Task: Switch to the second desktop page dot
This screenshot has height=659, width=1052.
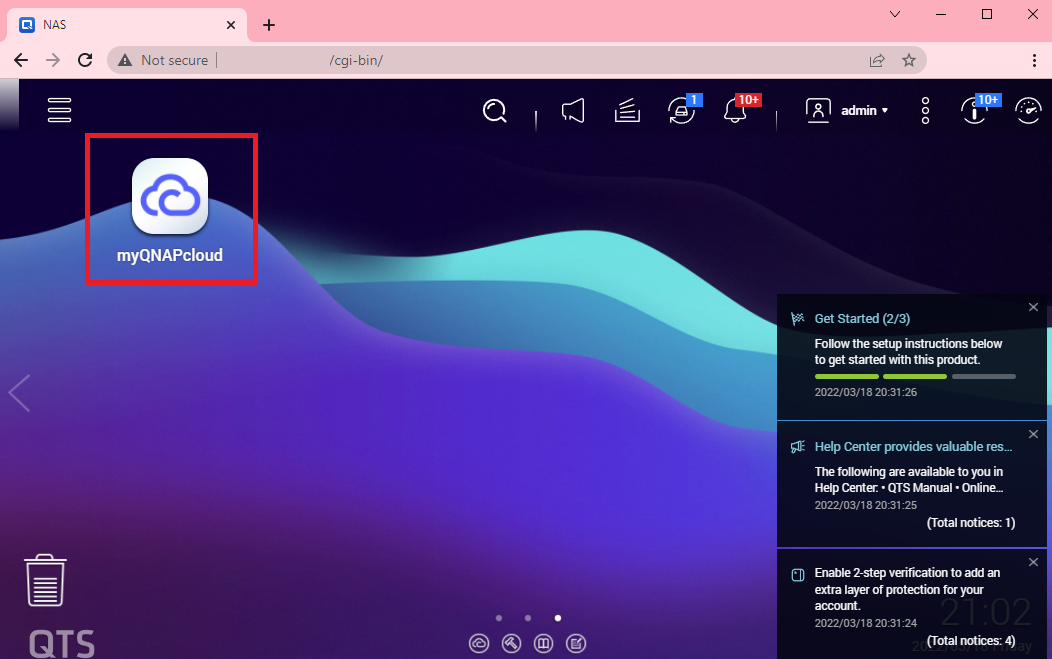Action: point(528,618)
